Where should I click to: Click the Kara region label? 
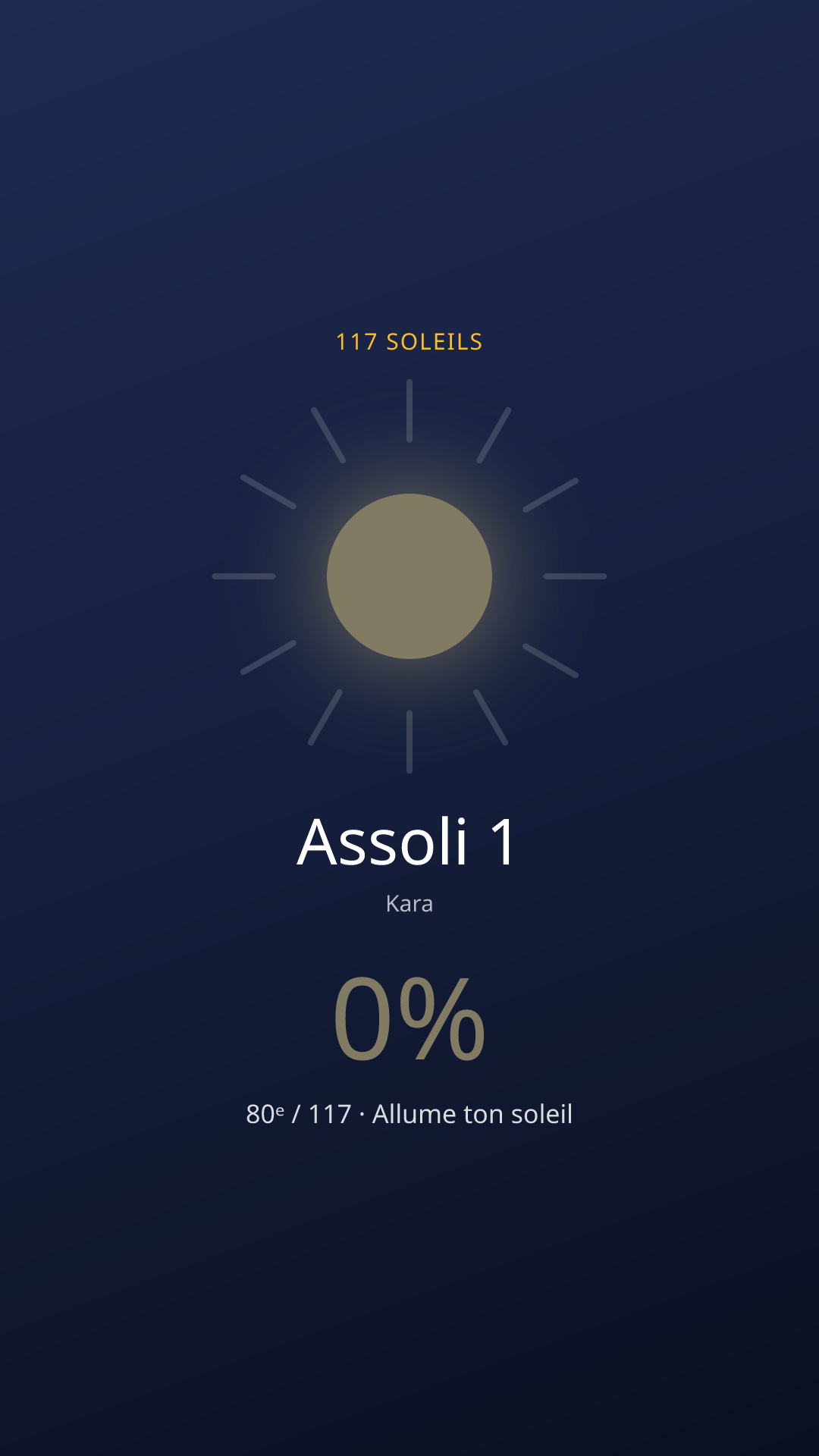(409, 904)
